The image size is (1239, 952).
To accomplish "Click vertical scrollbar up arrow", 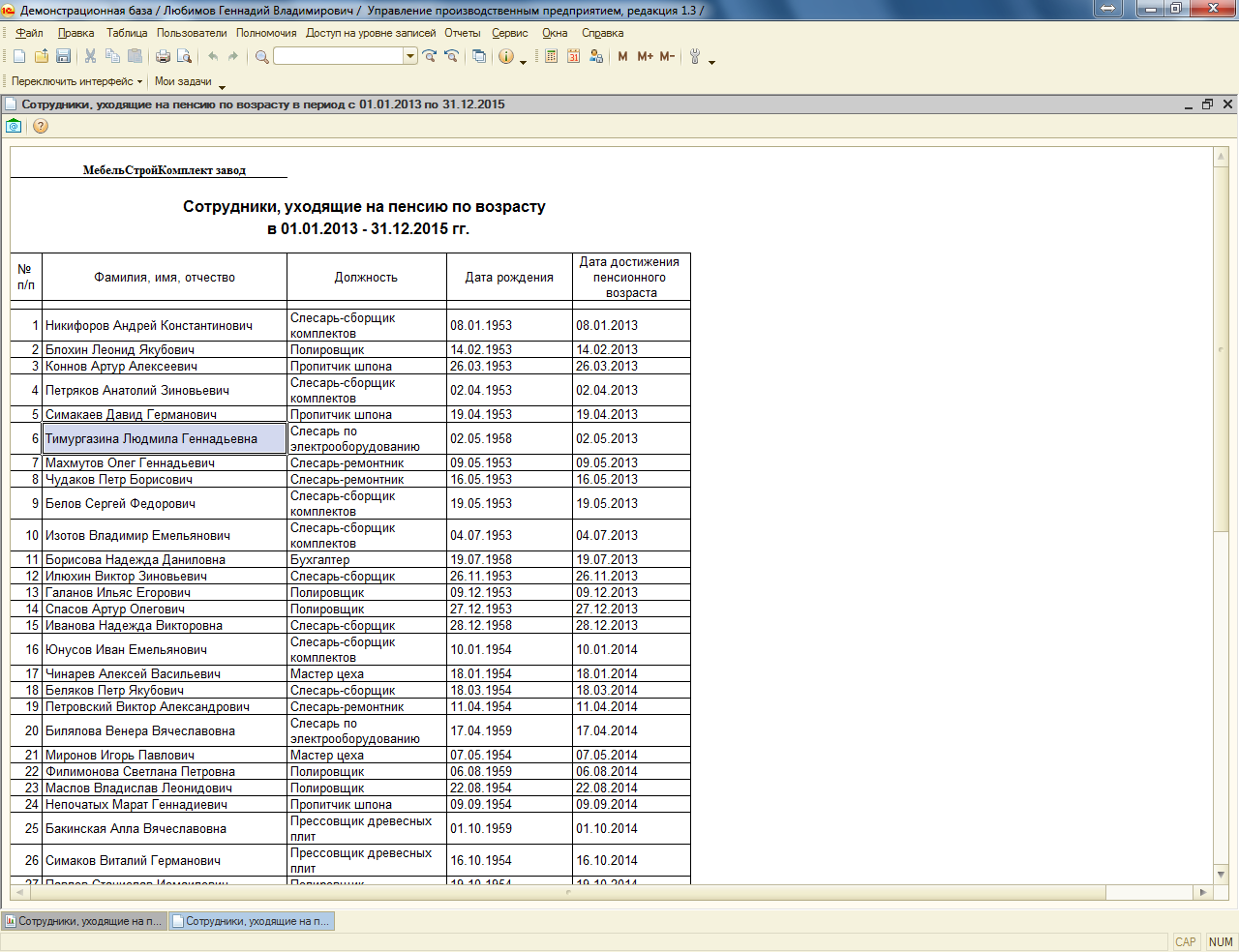I will click(x=1222, y=155).
